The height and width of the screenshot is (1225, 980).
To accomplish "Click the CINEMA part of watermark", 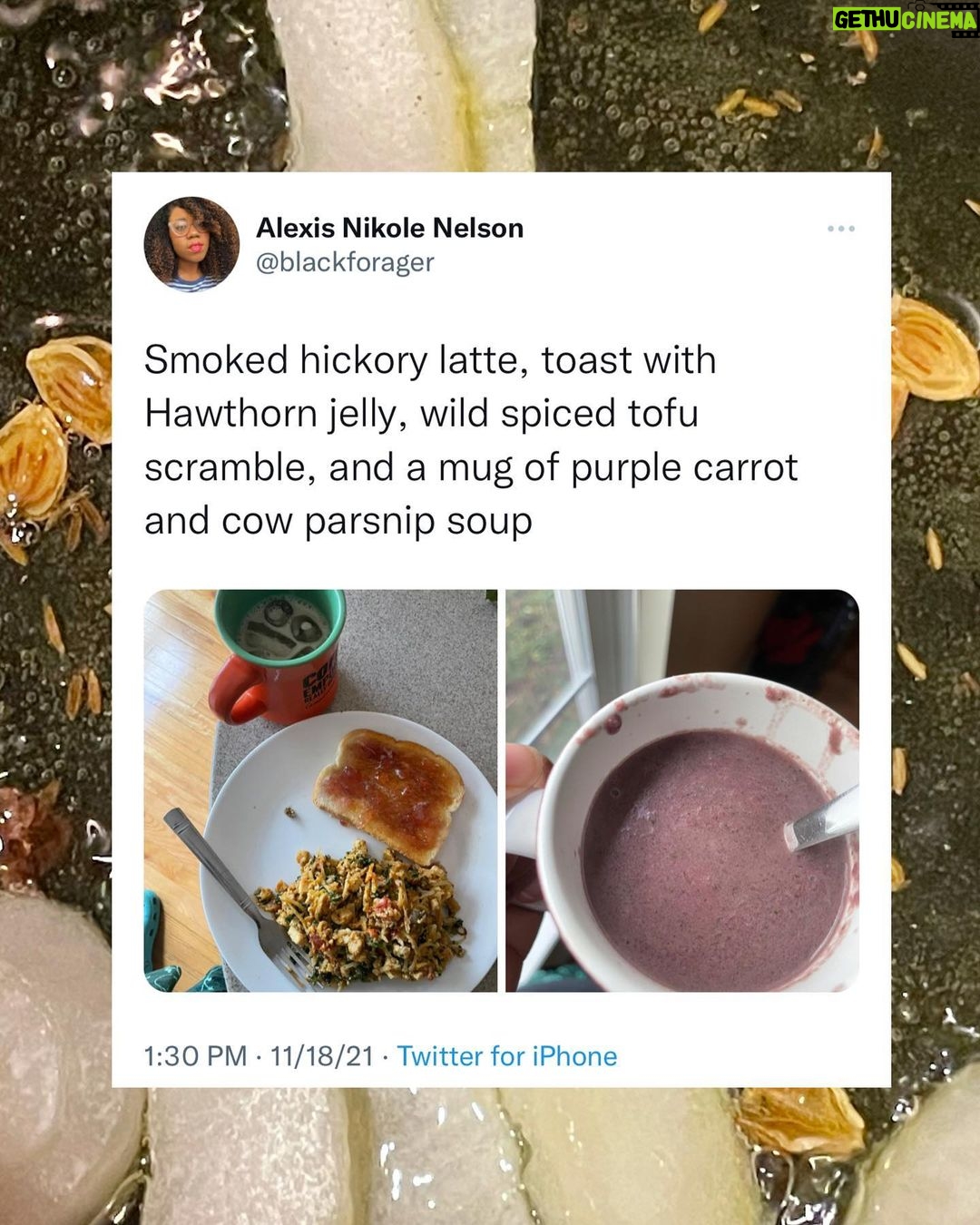I will click(x=939, y=20).
